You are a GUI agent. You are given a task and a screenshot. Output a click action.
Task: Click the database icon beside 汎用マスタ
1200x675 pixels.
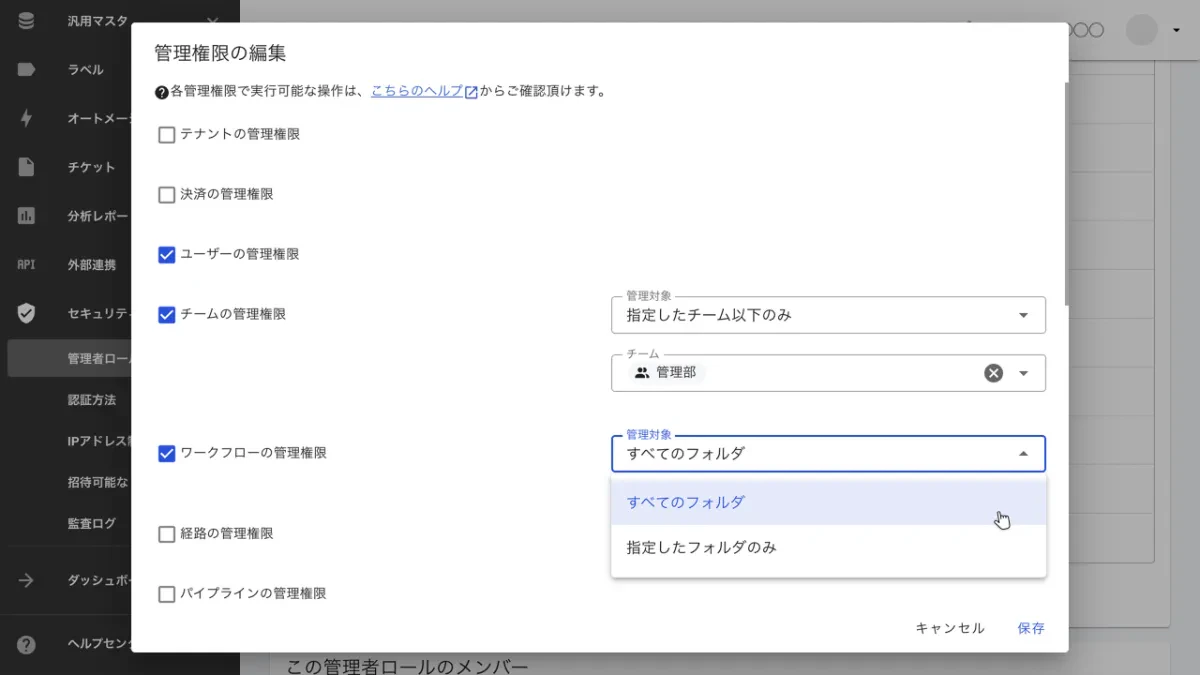[x=26, y=21]
